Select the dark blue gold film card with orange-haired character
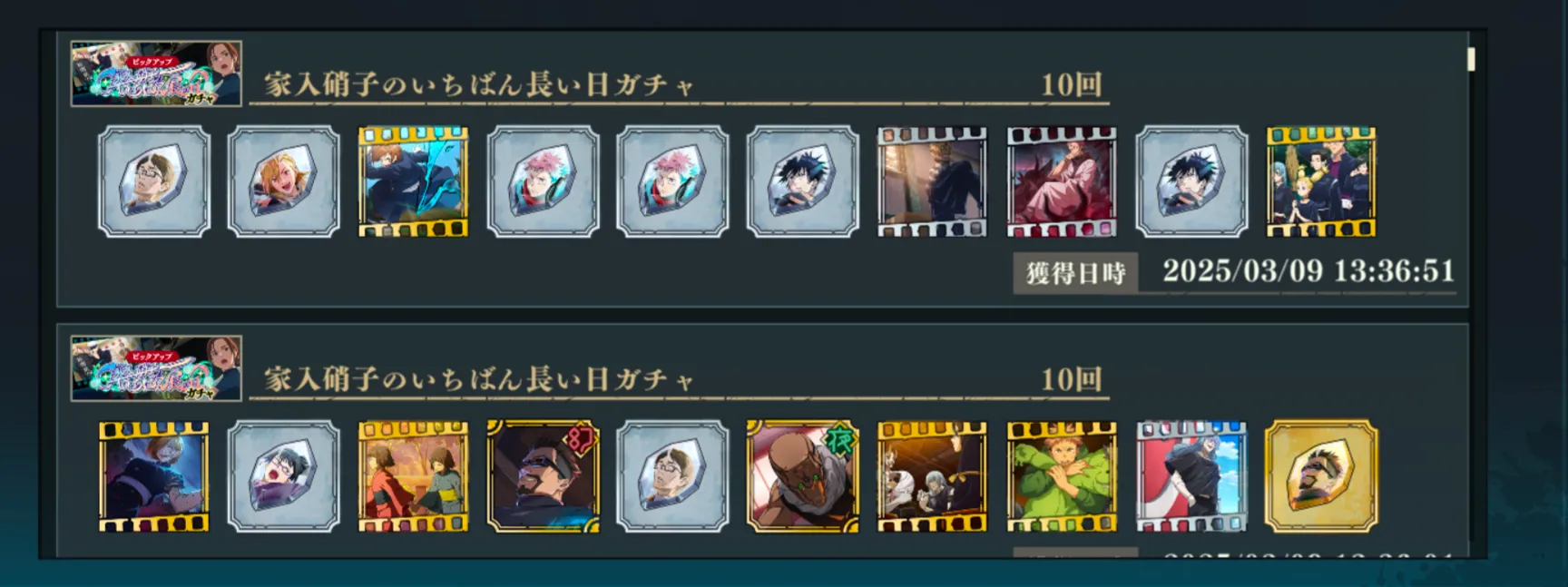Image resolution: width=1568 pixels, height=587 pixels. [x=153, y=475]
